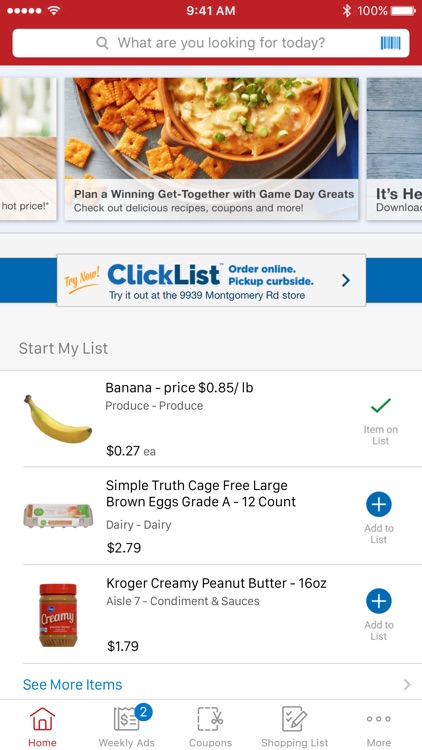
Task: Open the Coupons scissors icon
Action: point(211,719)
